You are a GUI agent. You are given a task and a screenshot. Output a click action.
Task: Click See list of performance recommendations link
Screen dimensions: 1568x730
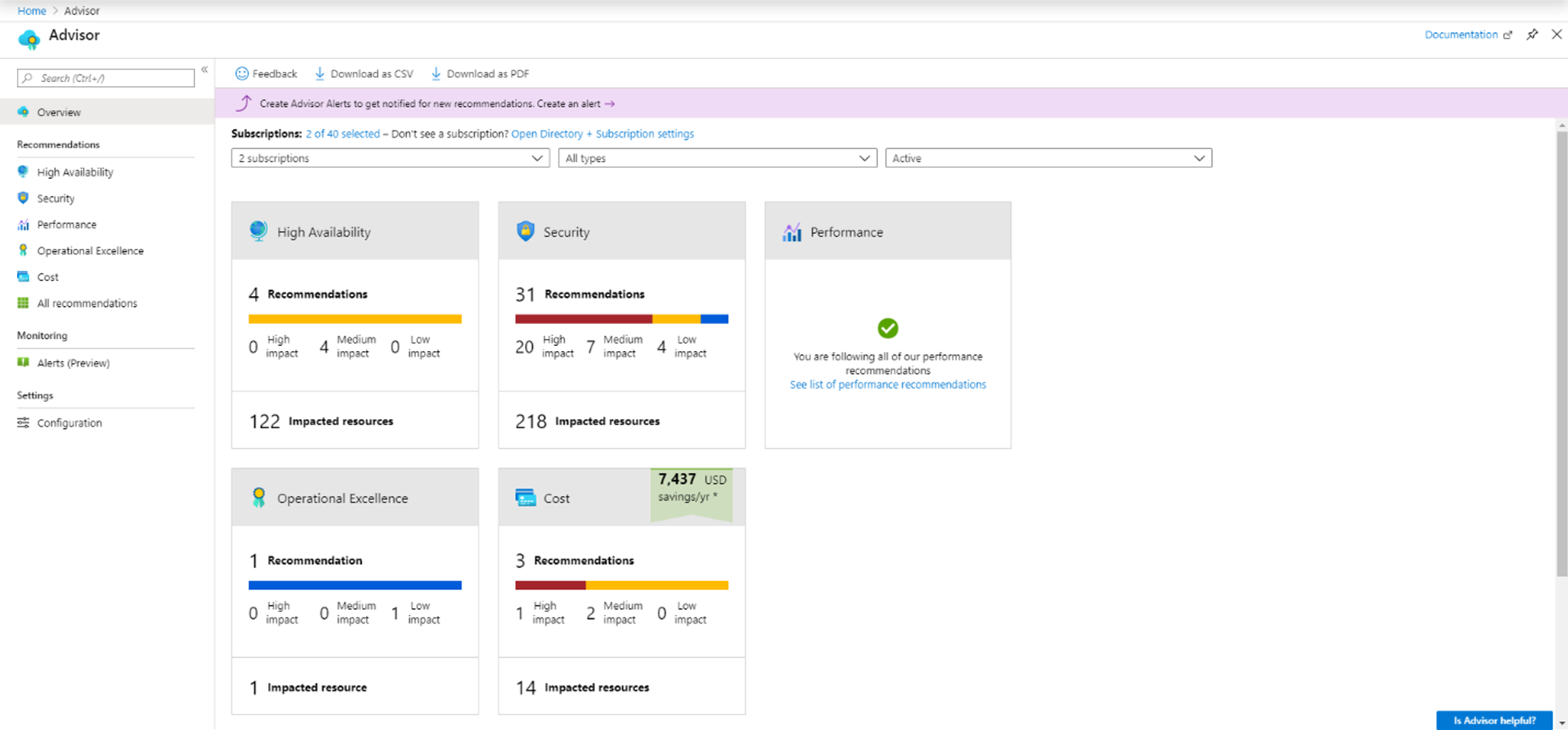[887, 384]
